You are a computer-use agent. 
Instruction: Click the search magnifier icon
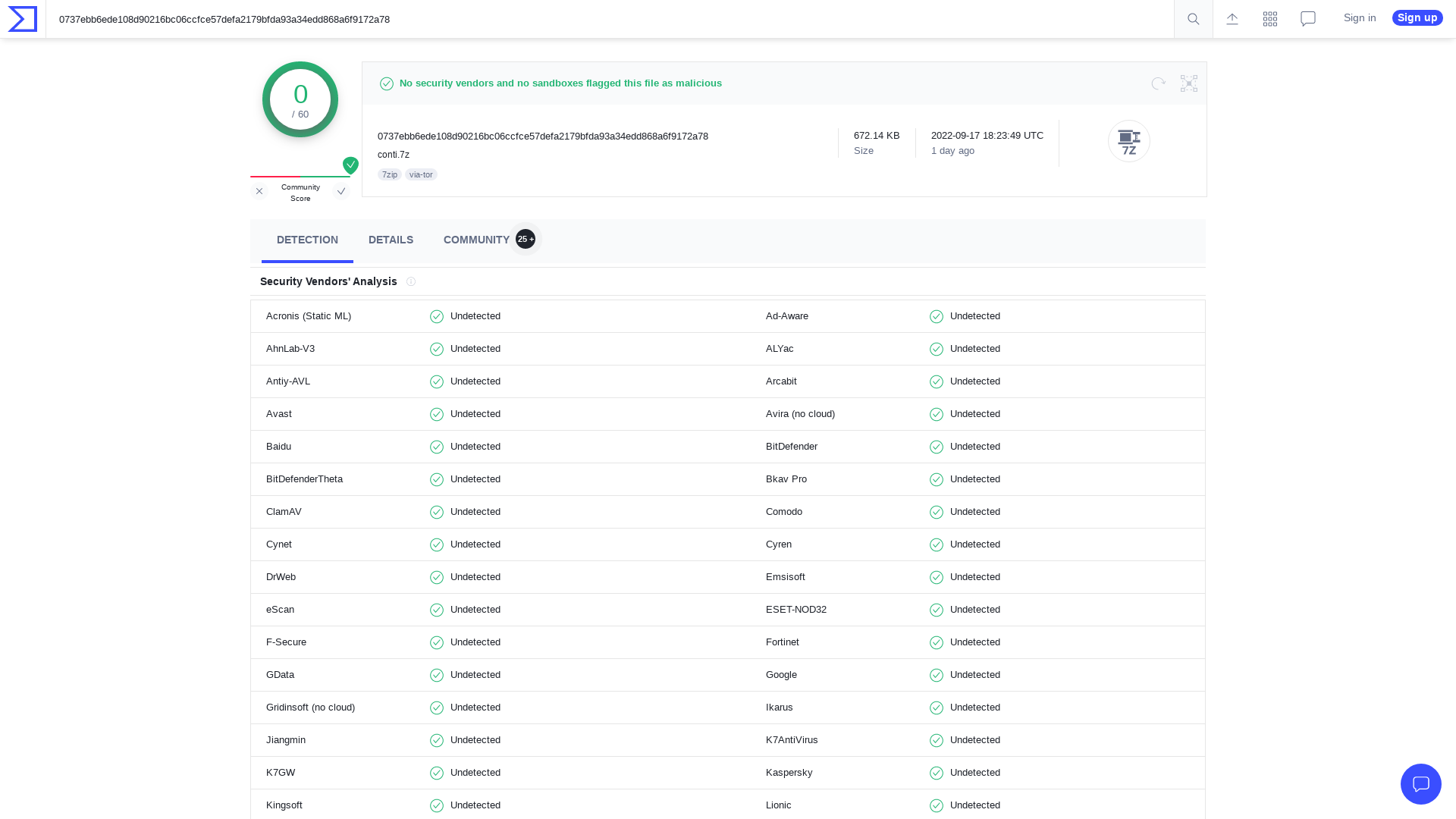pos(1194,19)
